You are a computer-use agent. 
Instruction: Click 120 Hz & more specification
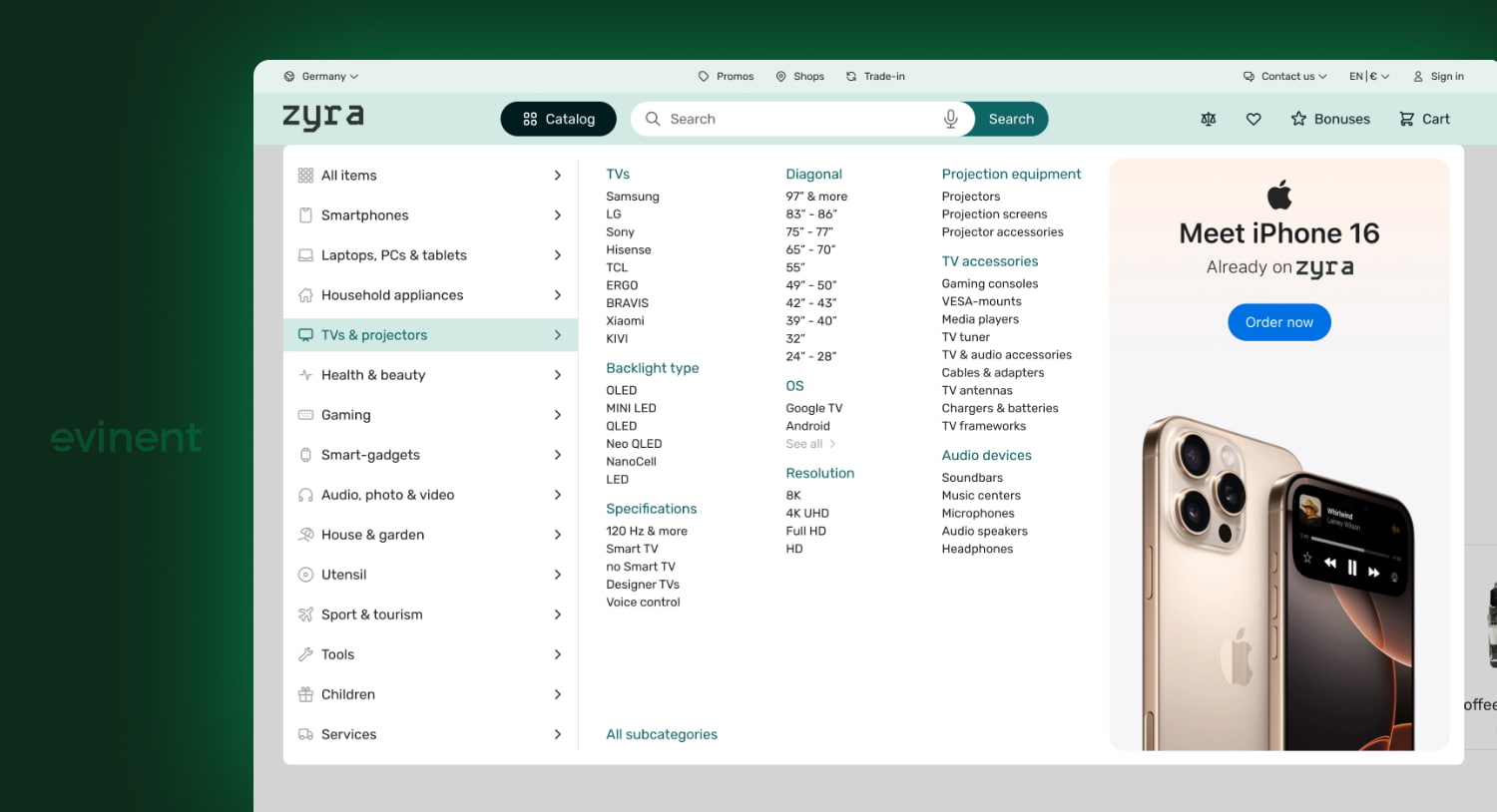tap(647, 531)
